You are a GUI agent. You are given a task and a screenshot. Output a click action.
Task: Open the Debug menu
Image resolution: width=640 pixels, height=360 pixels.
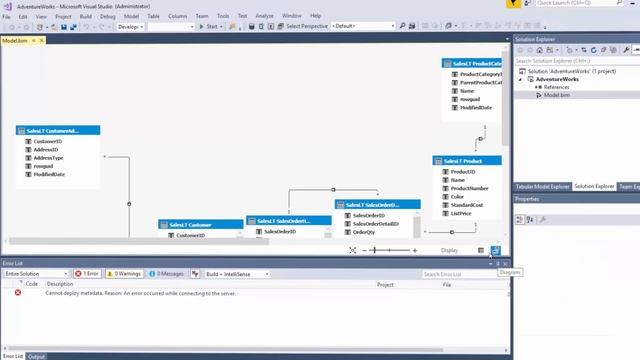pos(108,16)
